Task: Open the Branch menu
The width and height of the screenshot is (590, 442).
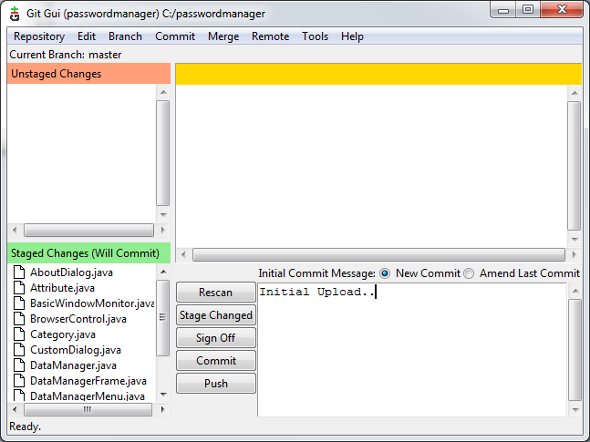Action: (125, 36)
